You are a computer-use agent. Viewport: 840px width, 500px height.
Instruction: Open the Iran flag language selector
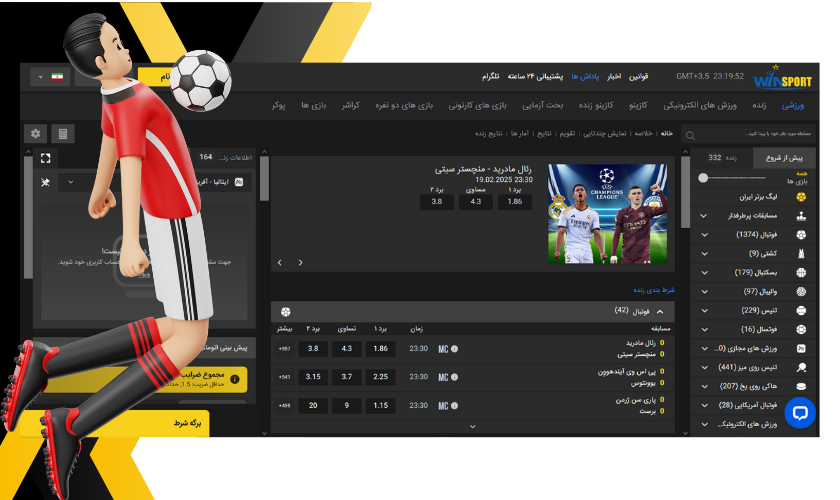click(50, 77)
